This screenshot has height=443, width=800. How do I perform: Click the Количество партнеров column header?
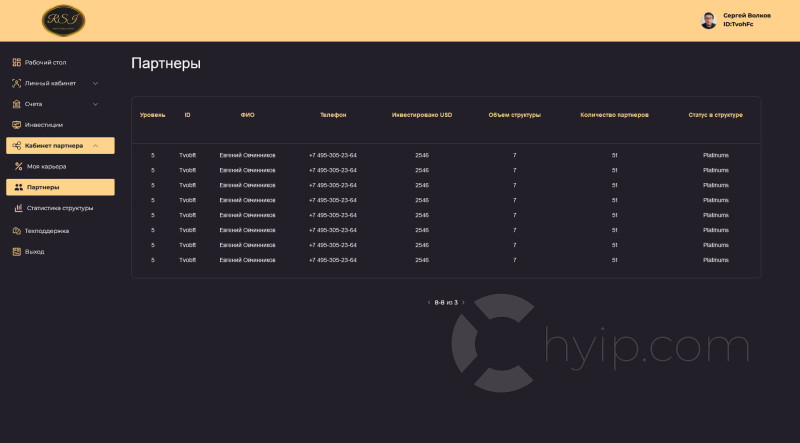click(614, 115)
